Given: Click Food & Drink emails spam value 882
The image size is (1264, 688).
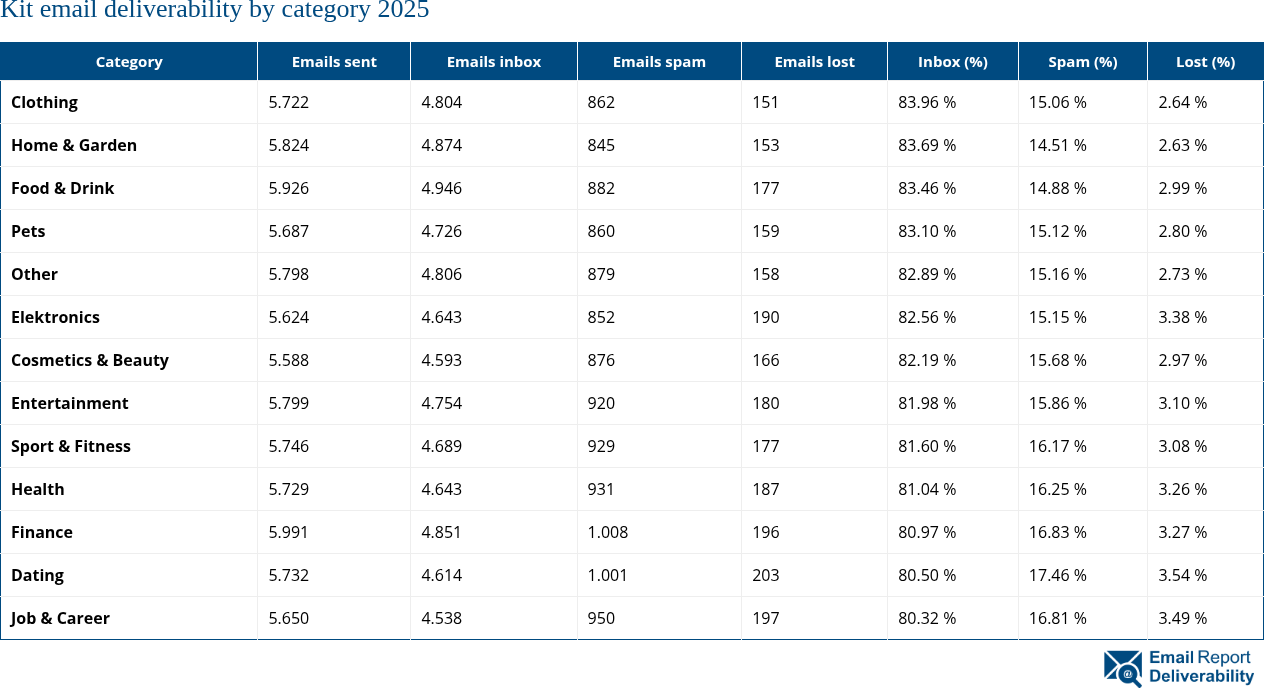Looking at the screenshot, I should [602, 188].
